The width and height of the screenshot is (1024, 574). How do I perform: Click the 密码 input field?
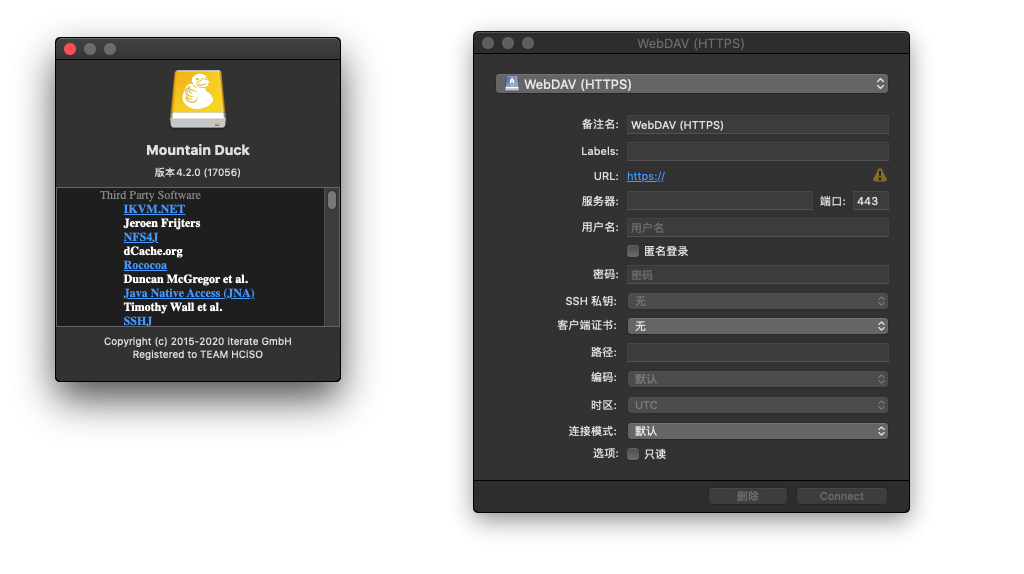(x=758, y=275)
